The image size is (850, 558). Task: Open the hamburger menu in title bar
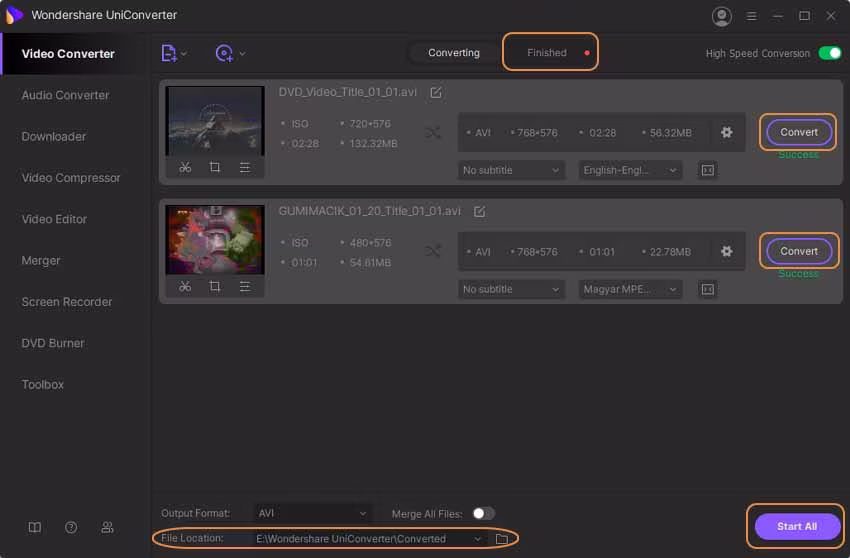751,16
